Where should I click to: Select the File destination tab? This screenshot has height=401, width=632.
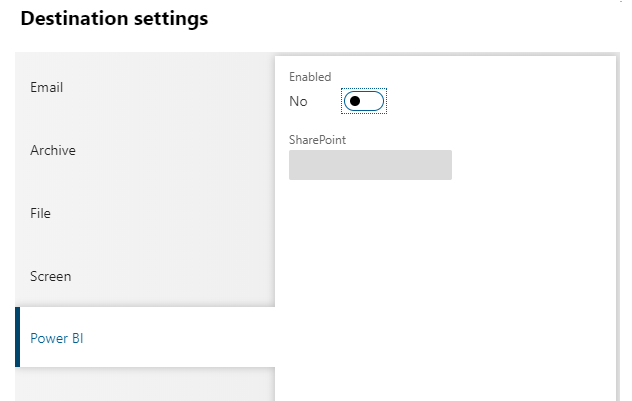(x=145, y=213)
